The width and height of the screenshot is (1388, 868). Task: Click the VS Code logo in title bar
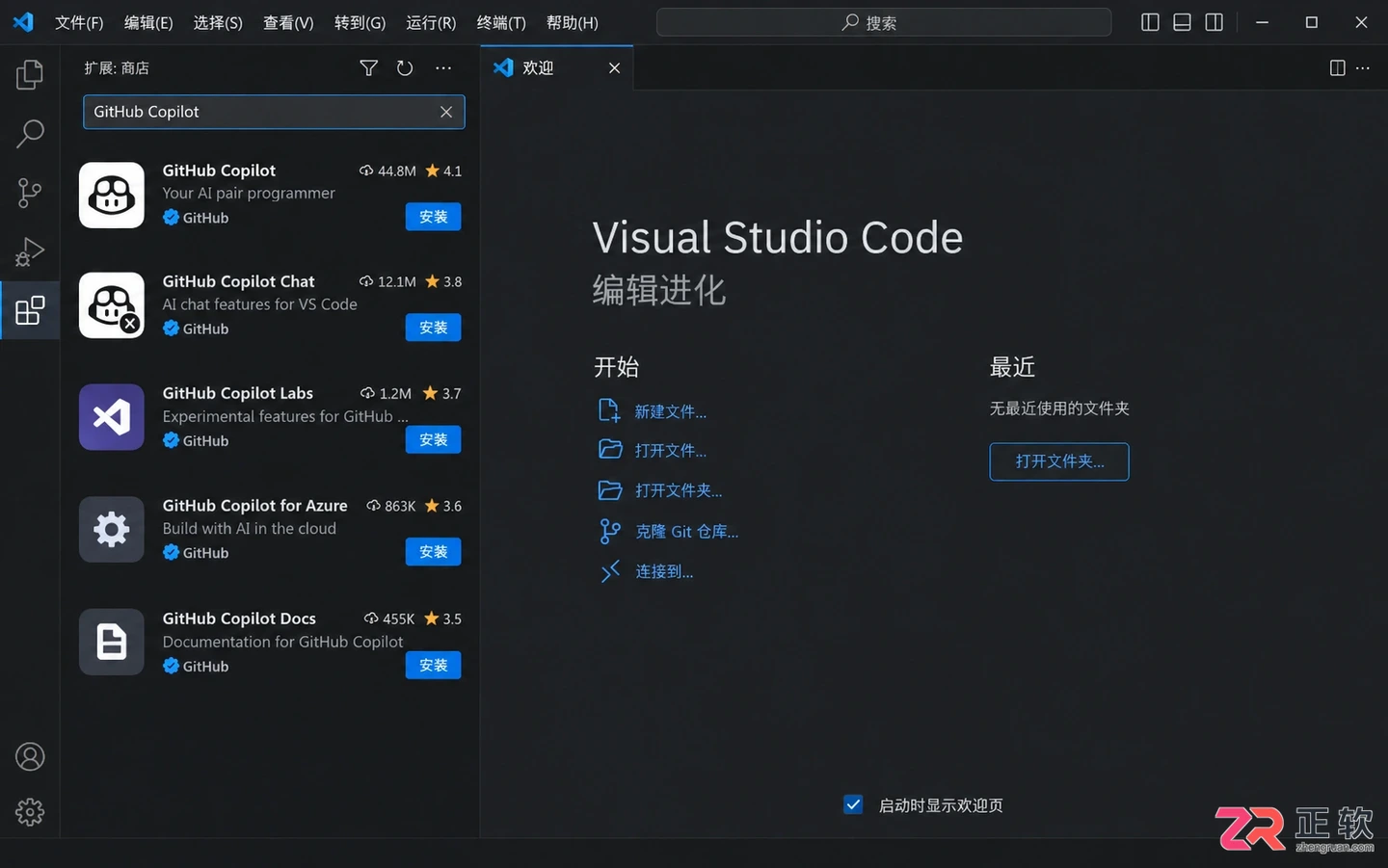(x=23, y=22)
